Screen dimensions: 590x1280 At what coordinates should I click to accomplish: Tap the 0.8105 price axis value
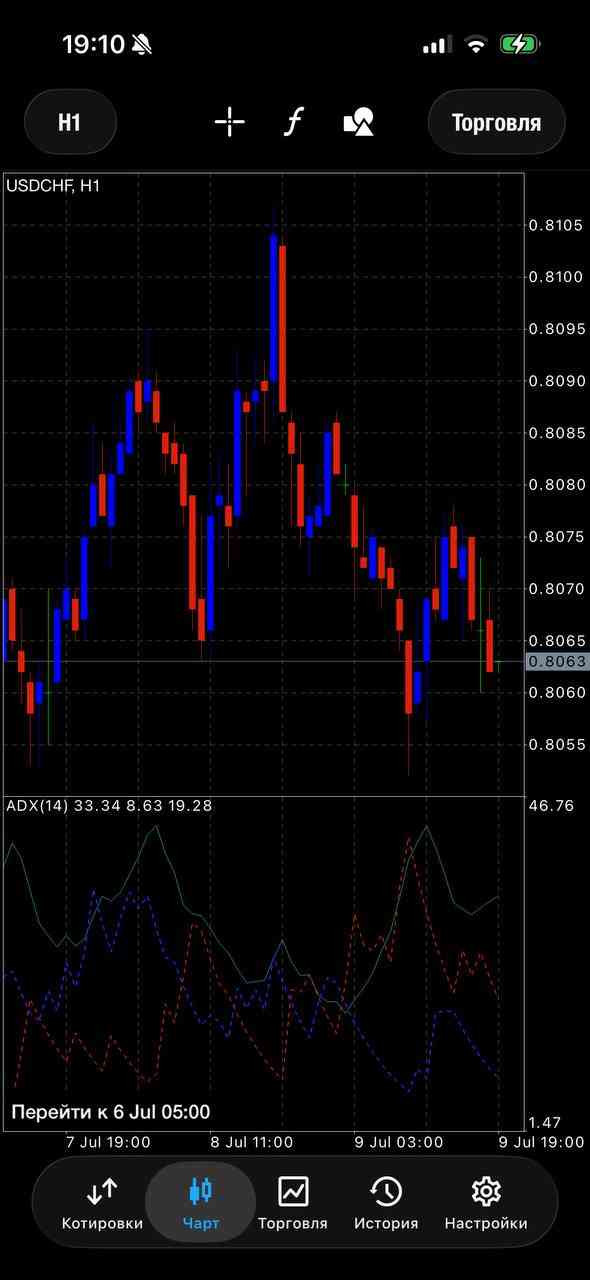point(555,225)
